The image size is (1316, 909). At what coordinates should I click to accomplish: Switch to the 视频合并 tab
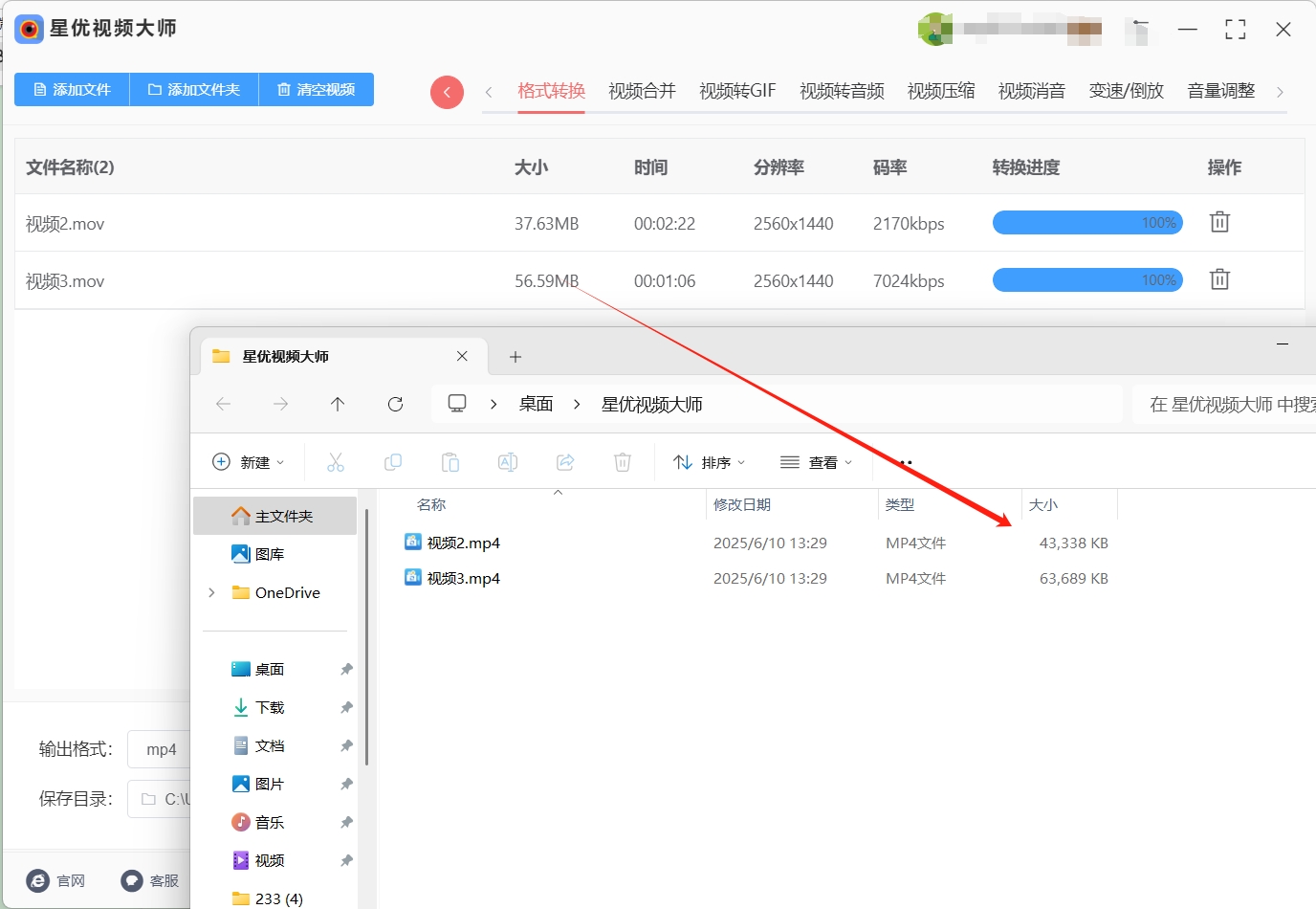point(642,91)
